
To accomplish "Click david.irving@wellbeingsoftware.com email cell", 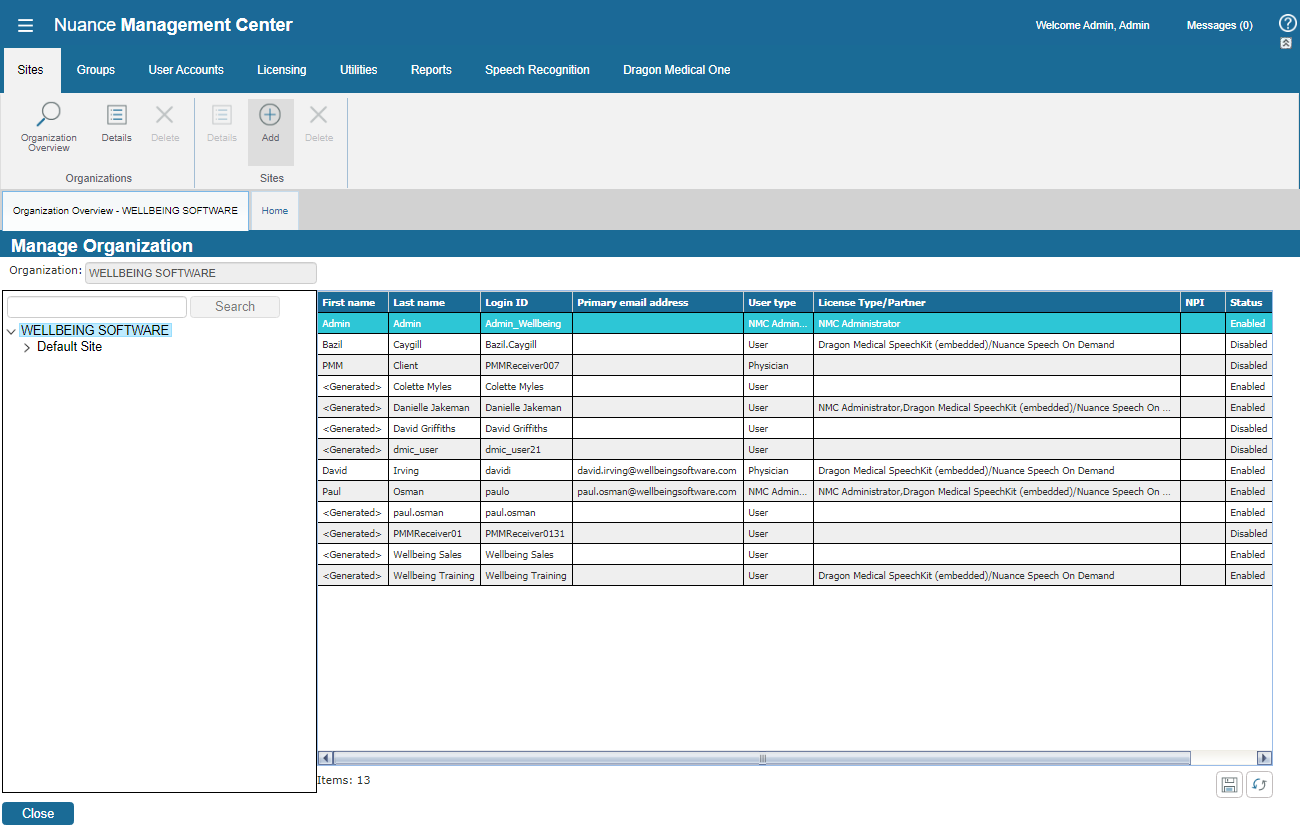I will click(658, 470).
